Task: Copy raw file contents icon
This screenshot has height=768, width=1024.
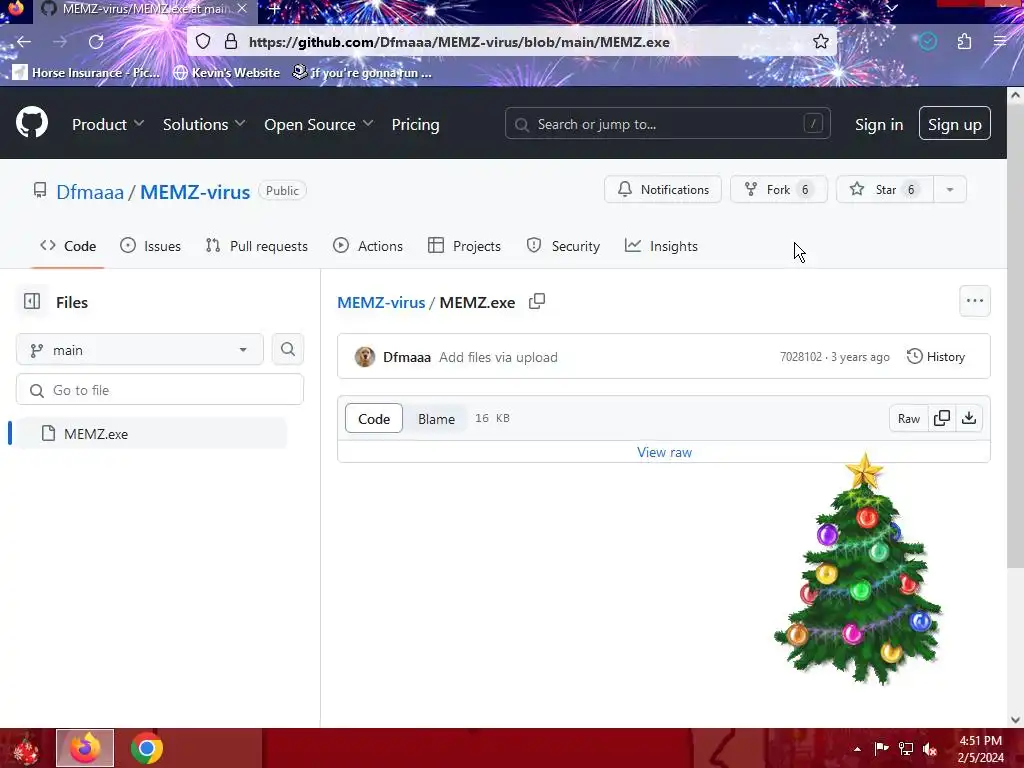Action: (x=942, y=418)
